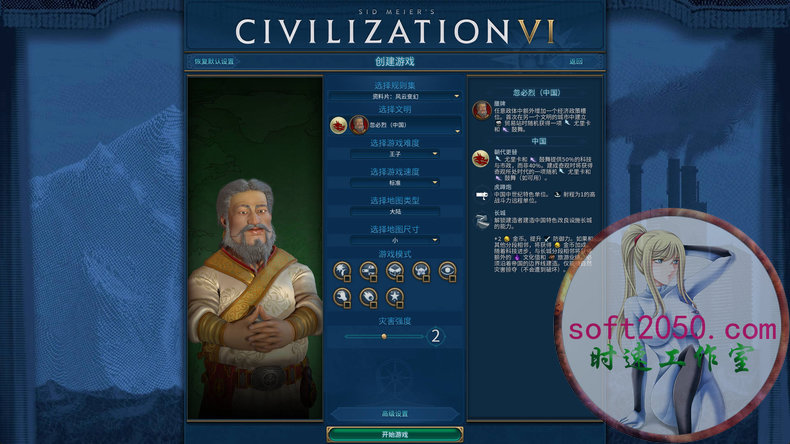Open the game difficulty dropdown showing 王子

(x=394, y=154)
